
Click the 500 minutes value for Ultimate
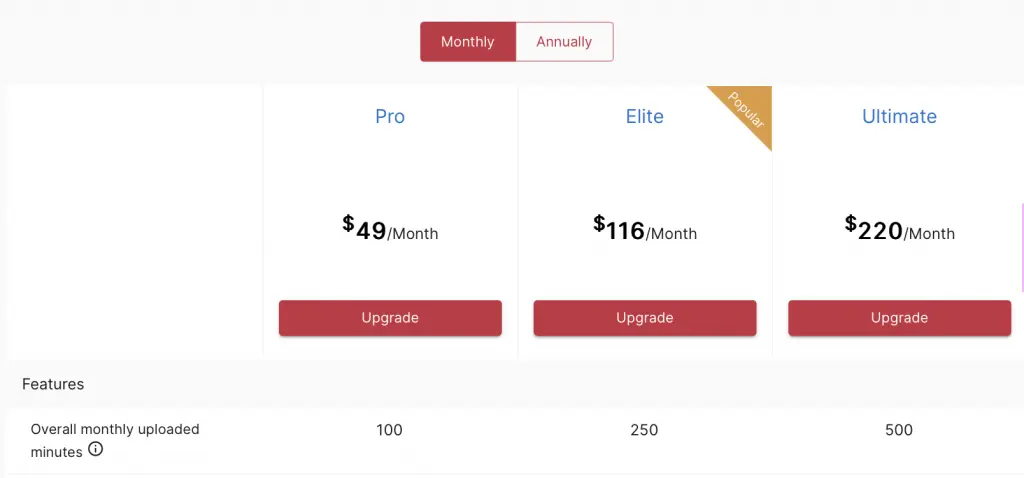[x=899, y=430]
